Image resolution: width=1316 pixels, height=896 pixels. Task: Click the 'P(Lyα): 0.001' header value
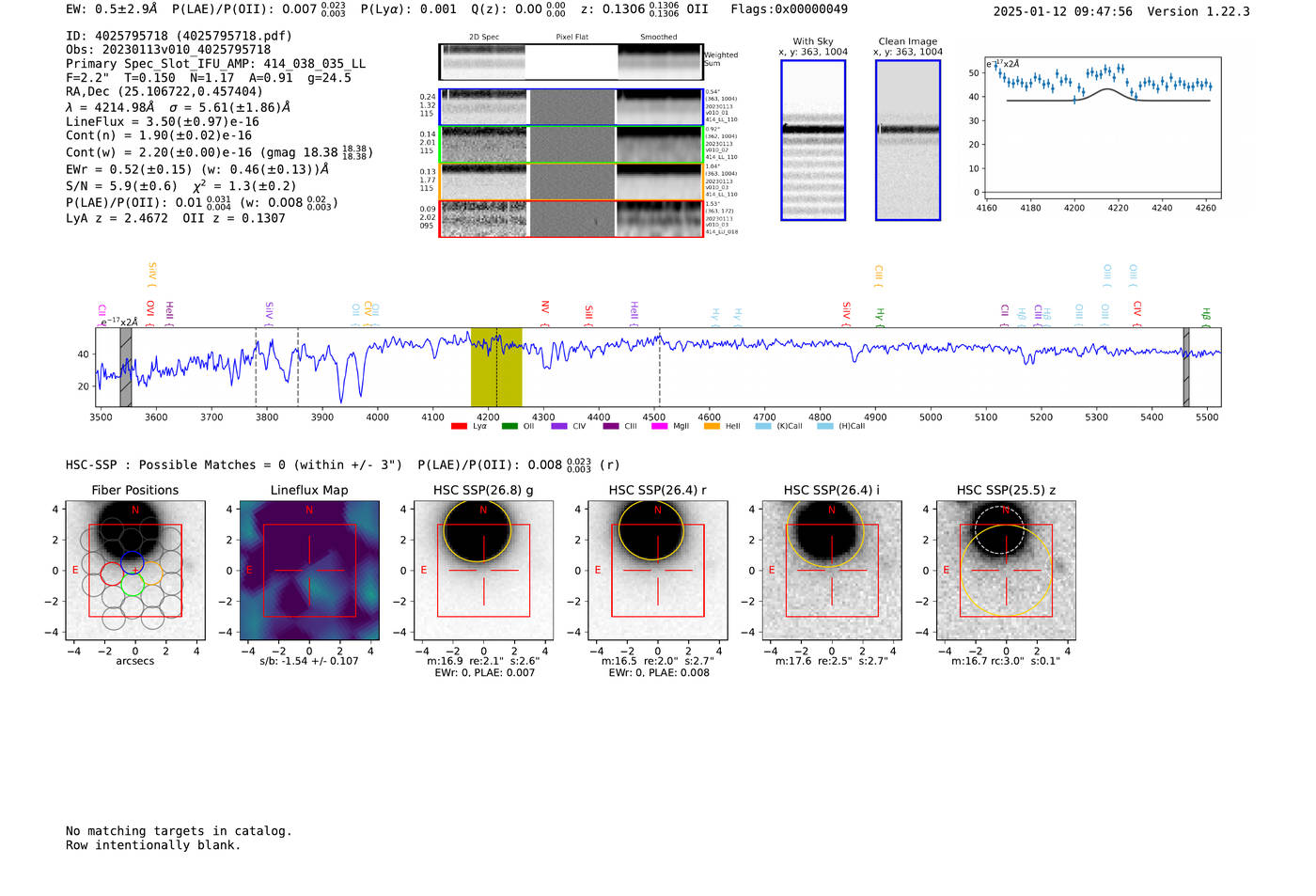coord(409,9)
